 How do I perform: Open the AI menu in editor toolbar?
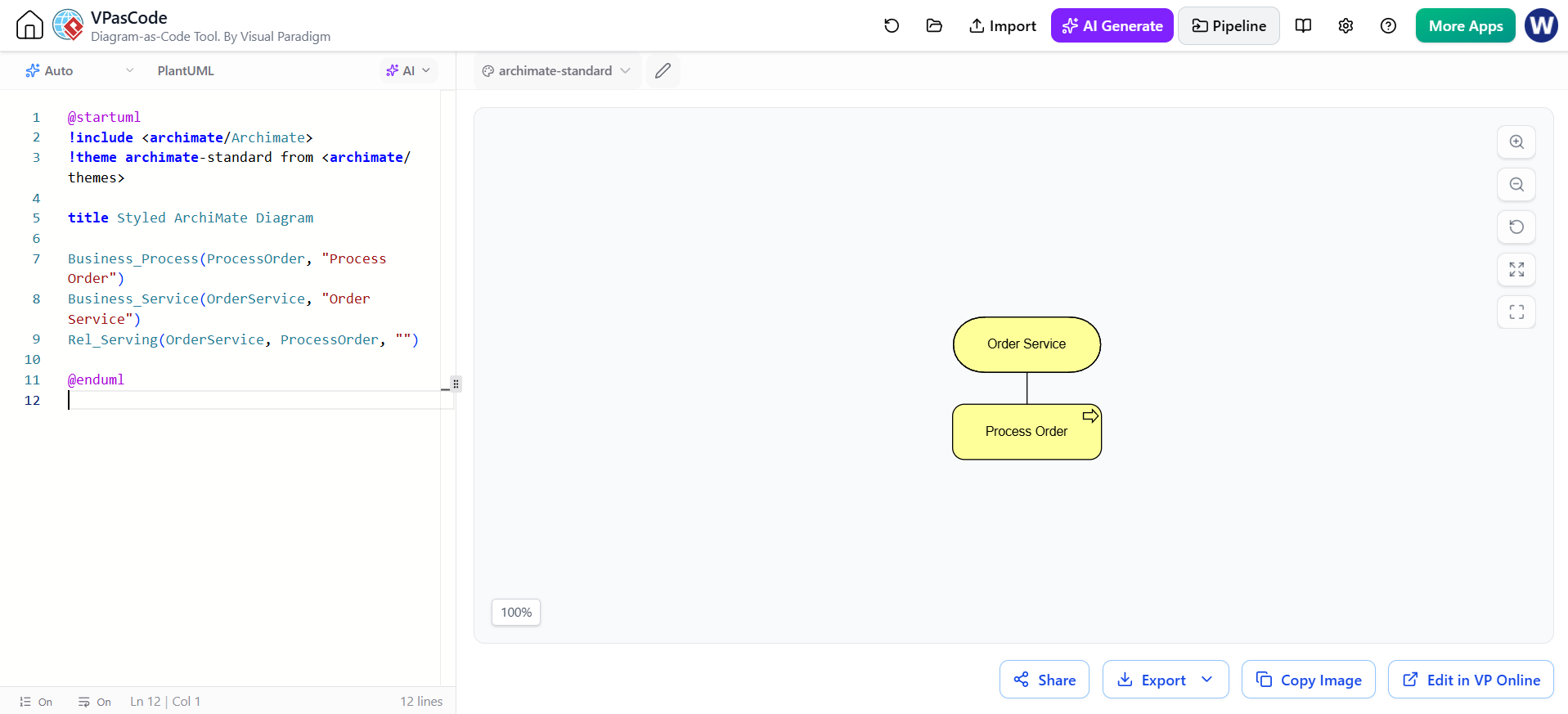pyautogui.click(x=408, y=70)
